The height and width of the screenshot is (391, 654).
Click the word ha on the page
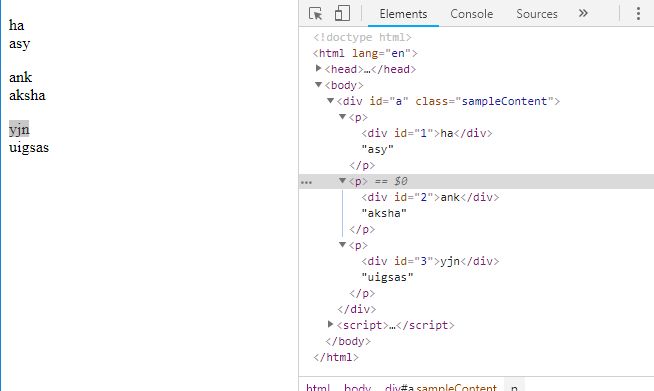tap(17, 25)
